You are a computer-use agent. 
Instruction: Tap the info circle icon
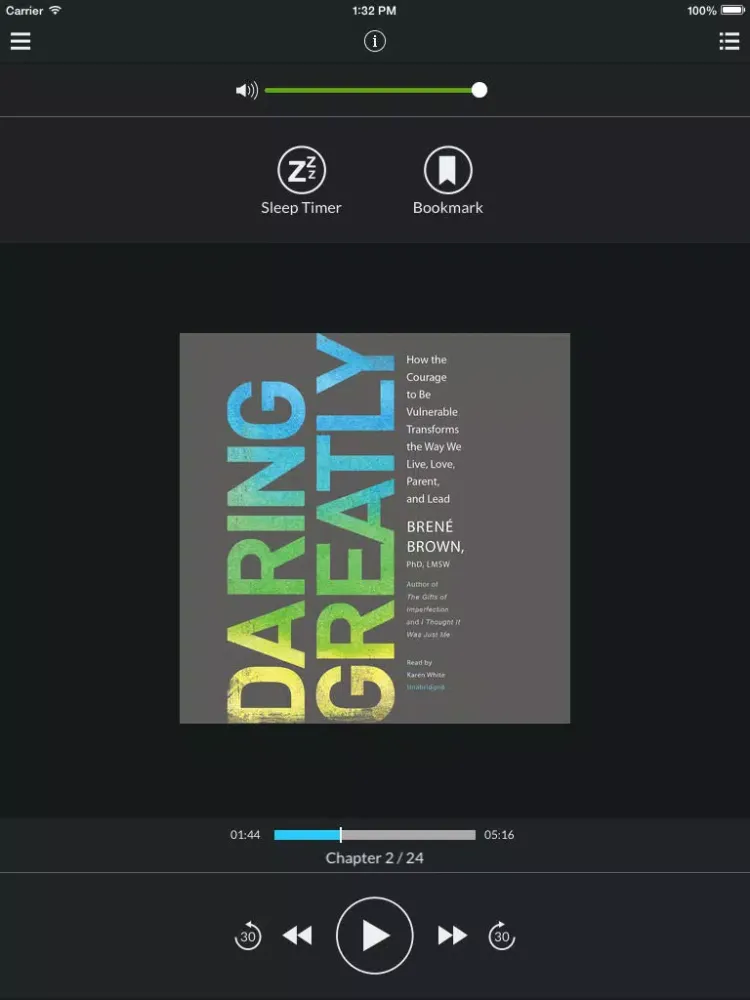pyautogui.click(x=374, y=41)
